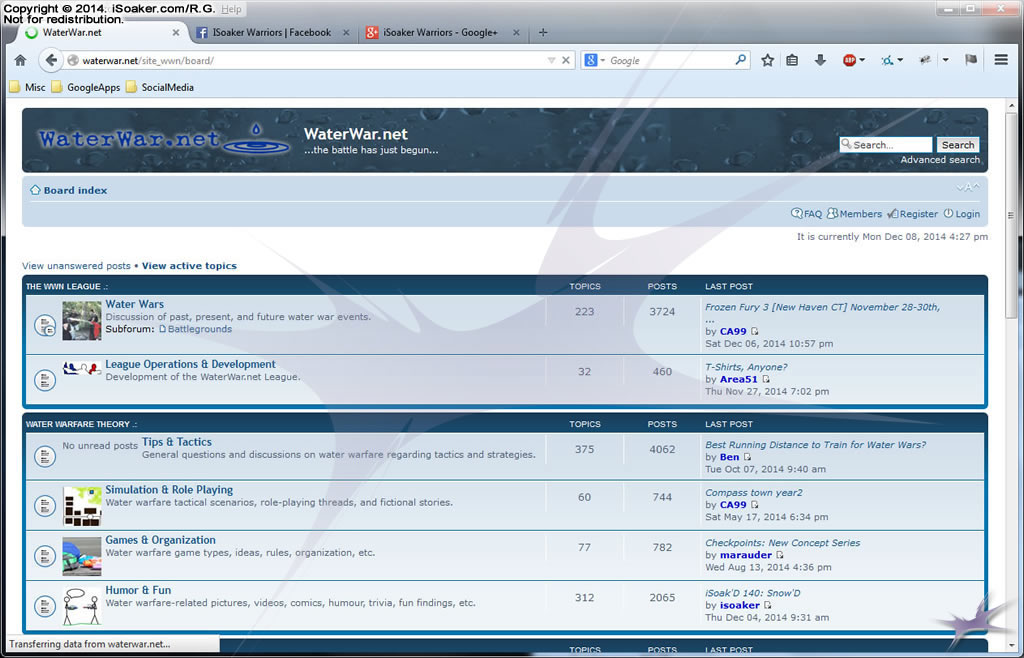The image size is (1024, 658).
Task: Click the Games & Organization thumbnail
Action: (x=82, y=556)
